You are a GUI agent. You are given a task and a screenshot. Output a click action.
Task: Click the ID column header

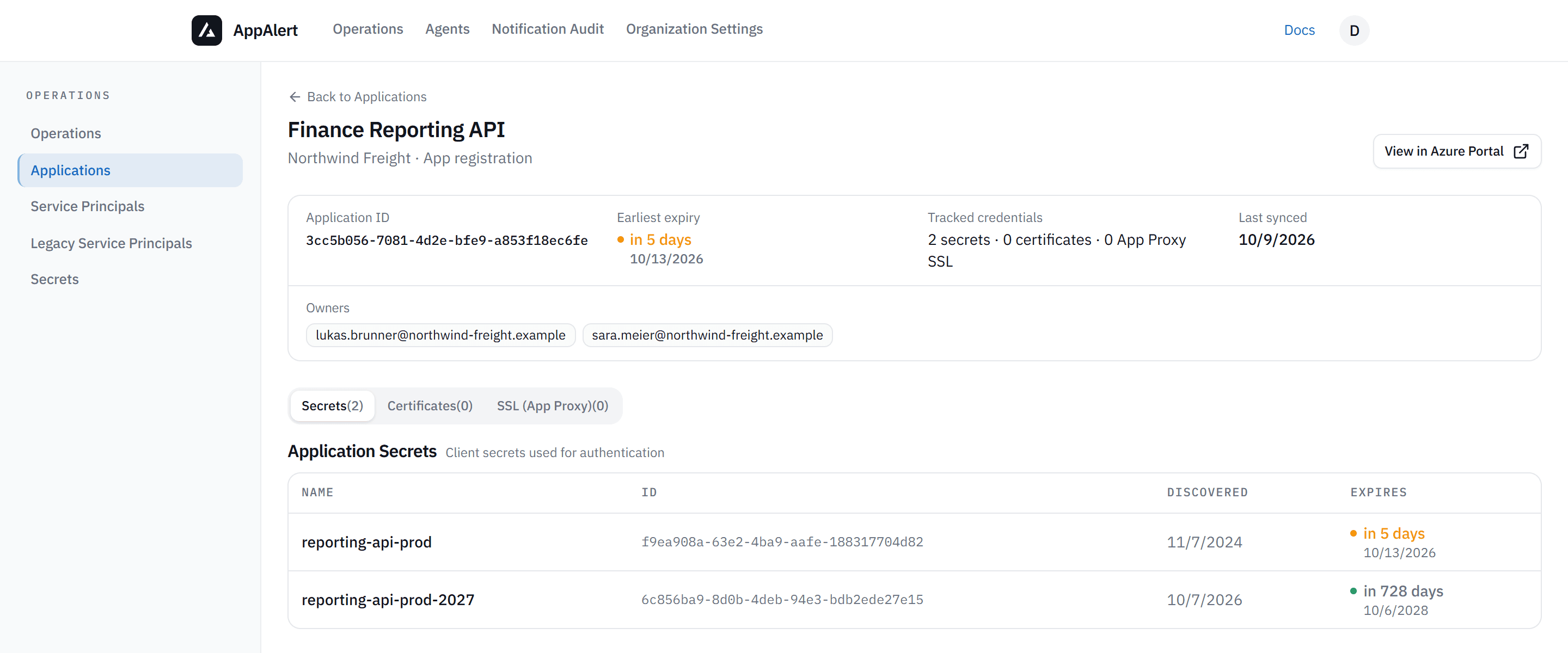pos(649,492)
